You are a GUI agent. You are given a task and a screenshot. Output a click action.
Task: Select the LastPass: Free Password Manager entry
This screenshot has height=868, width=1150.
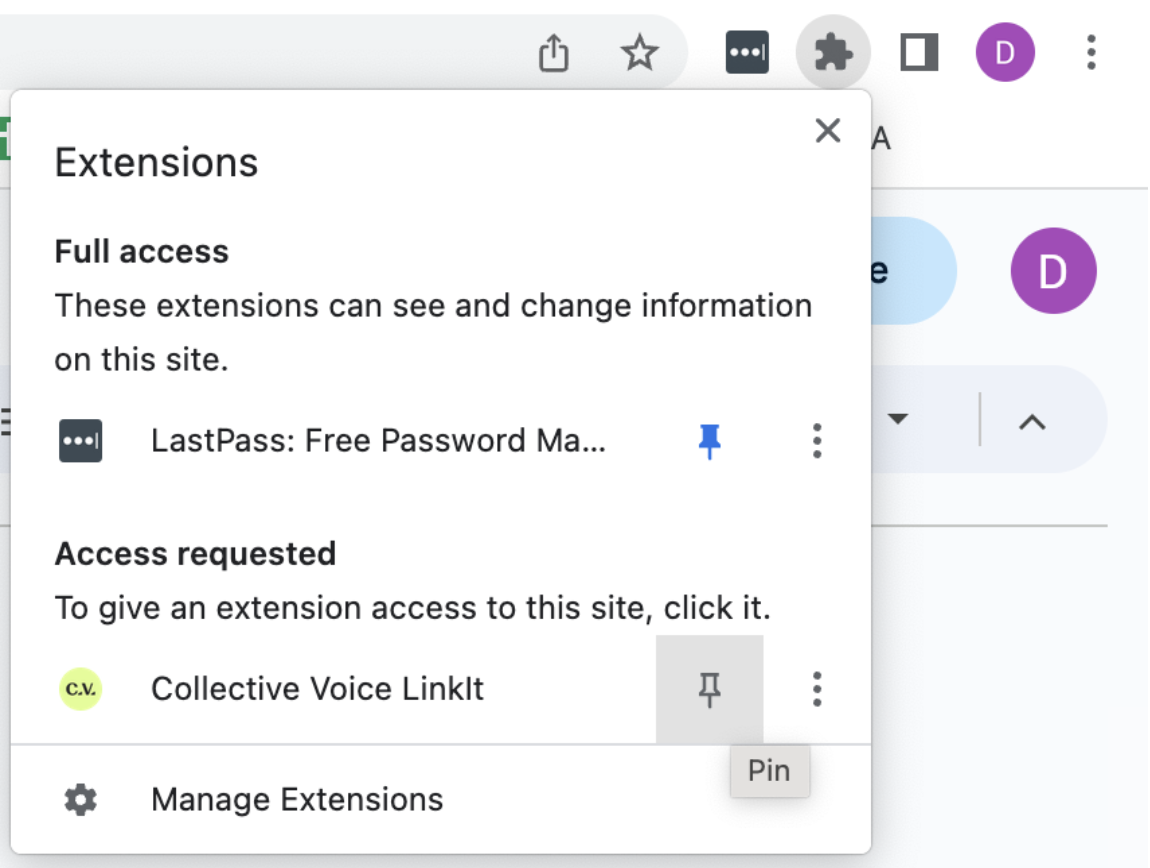click(x=378, y=441)
